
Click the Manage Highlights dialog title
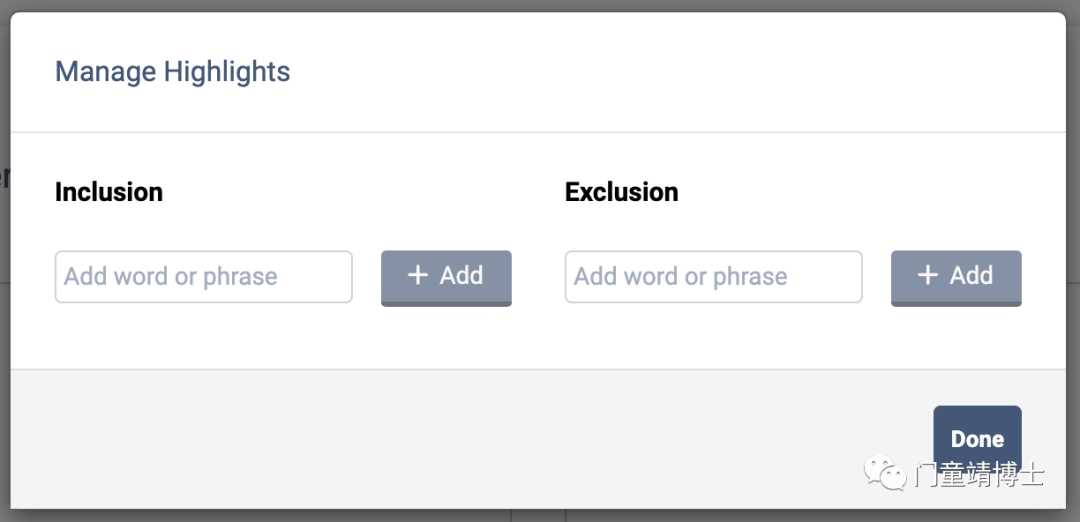172,72
